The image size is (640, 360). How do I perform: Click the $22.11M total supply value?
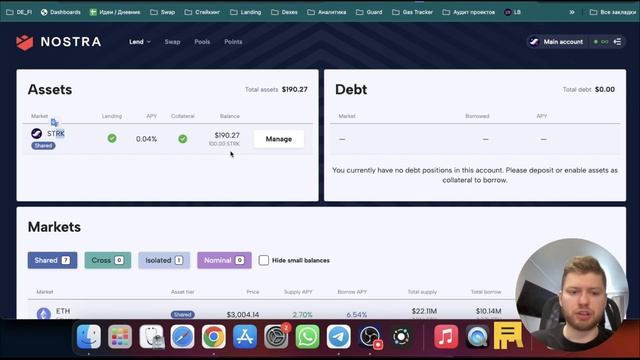point(424,311)
